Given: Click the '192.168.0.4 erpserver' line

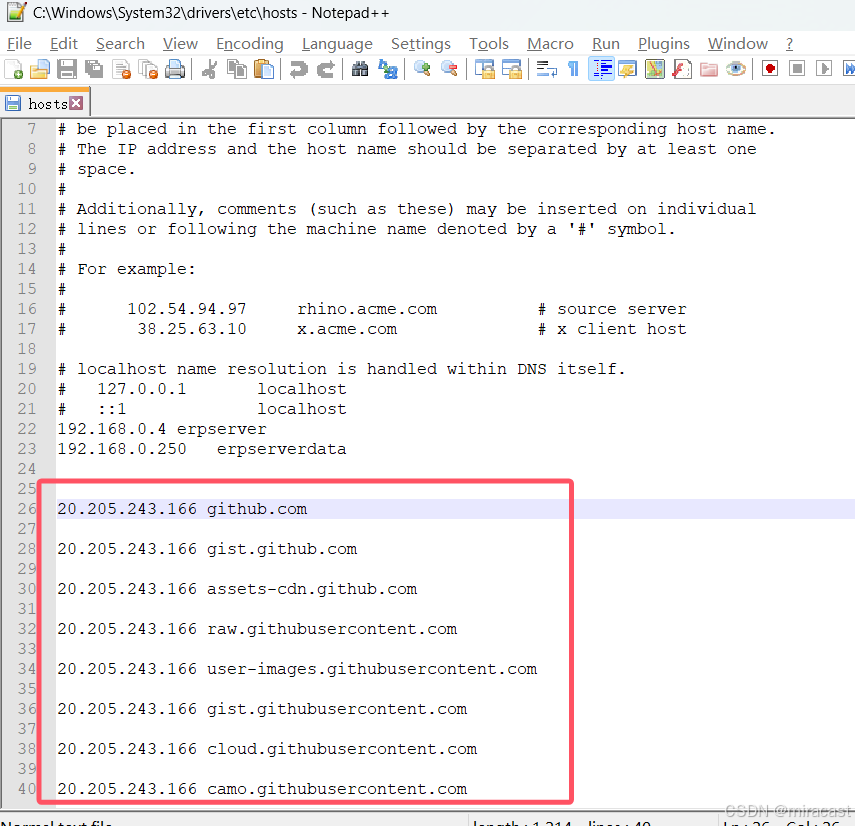Looking at the screenshot, I should 162,429.
